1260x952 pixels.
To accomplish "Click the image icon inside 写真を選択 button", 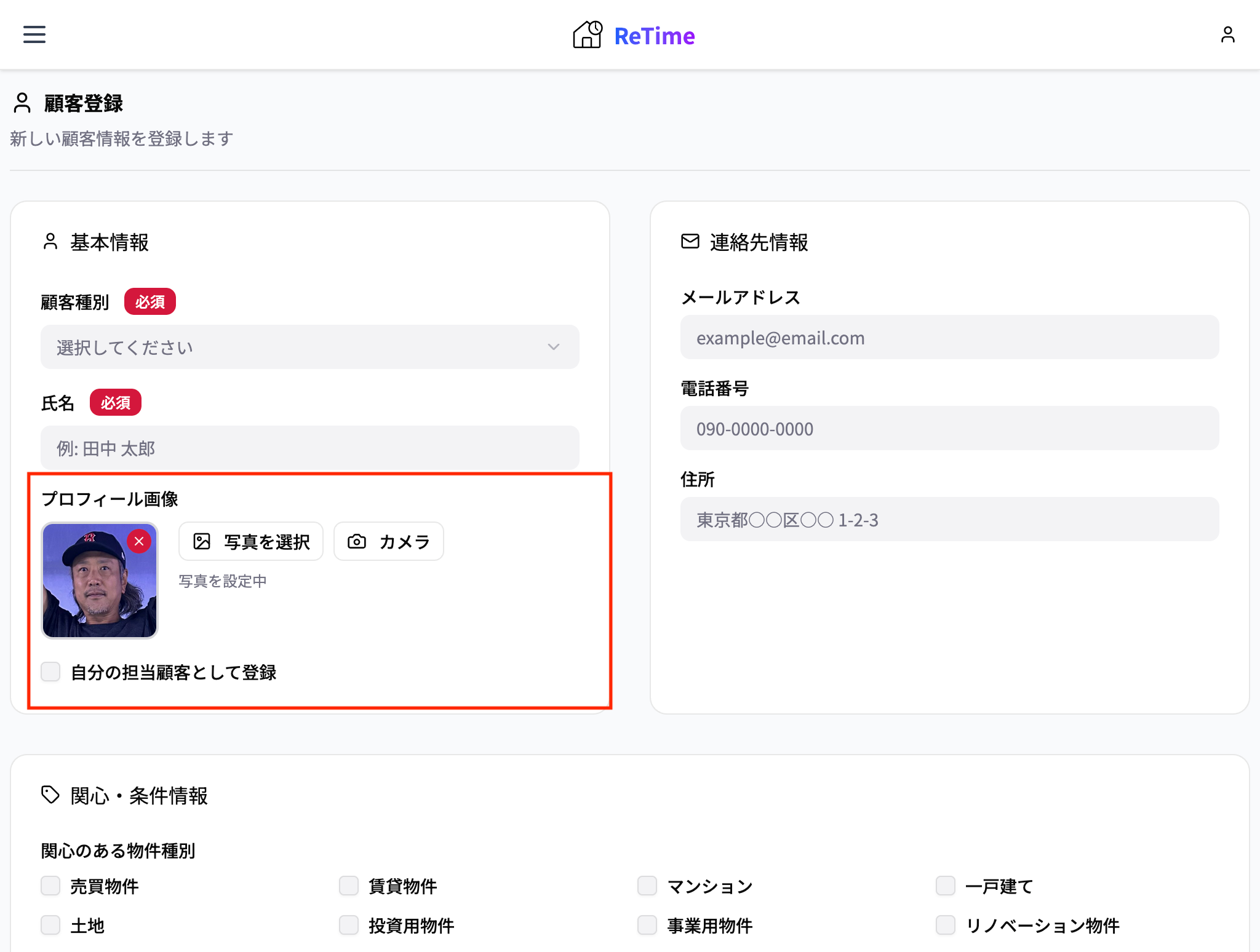I will coord(203,541).
